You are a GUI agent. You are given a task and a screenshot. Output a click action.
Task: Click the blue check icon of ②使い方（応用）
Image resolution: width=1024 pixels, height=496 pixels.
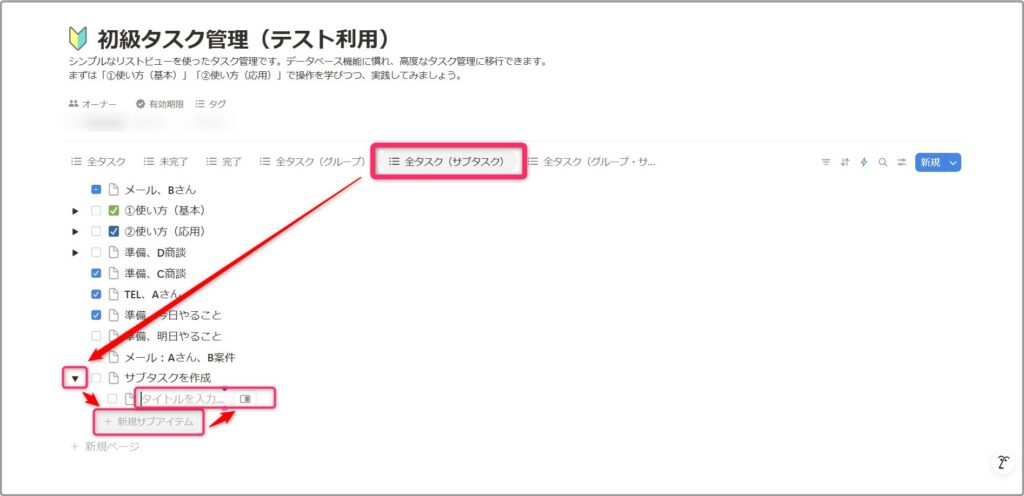[x=114, y=232]
